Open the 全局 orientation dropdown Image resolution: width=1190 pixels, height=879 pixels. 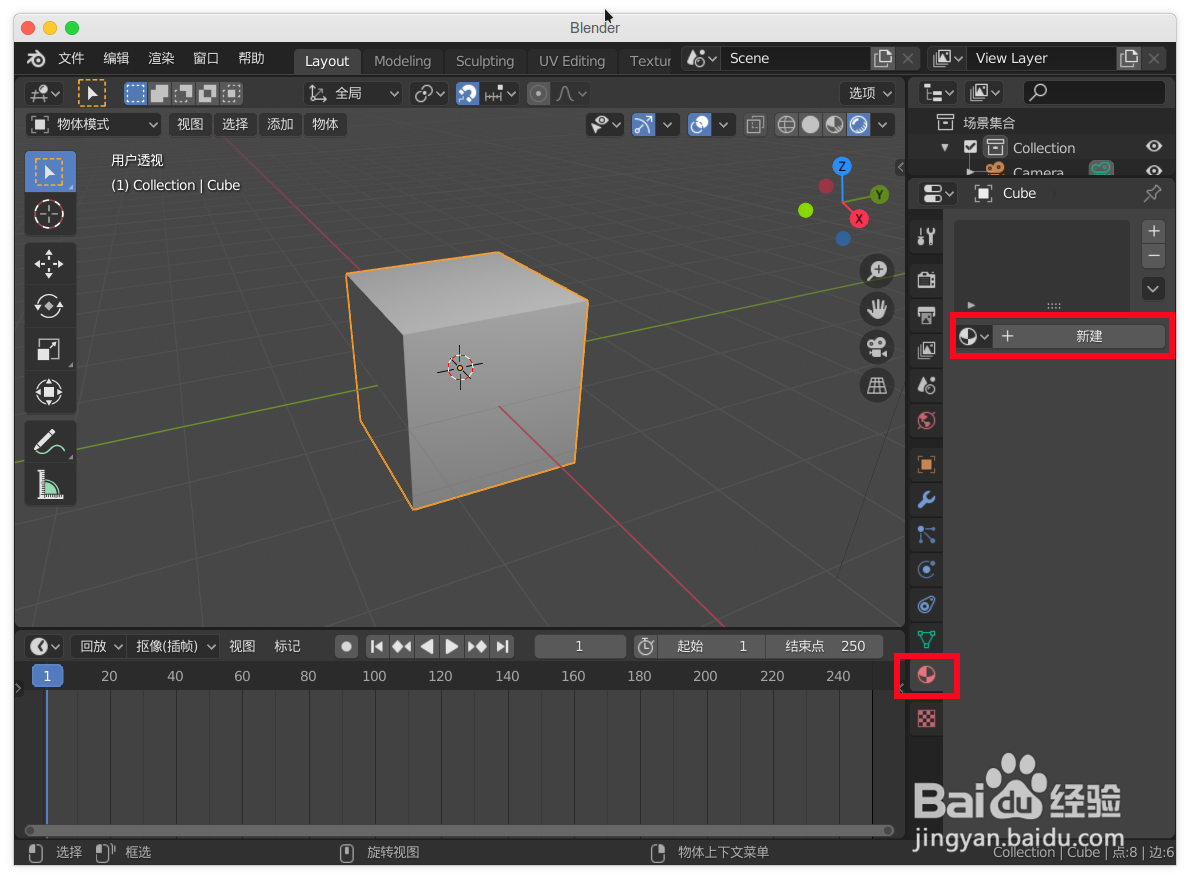(353, 93)
